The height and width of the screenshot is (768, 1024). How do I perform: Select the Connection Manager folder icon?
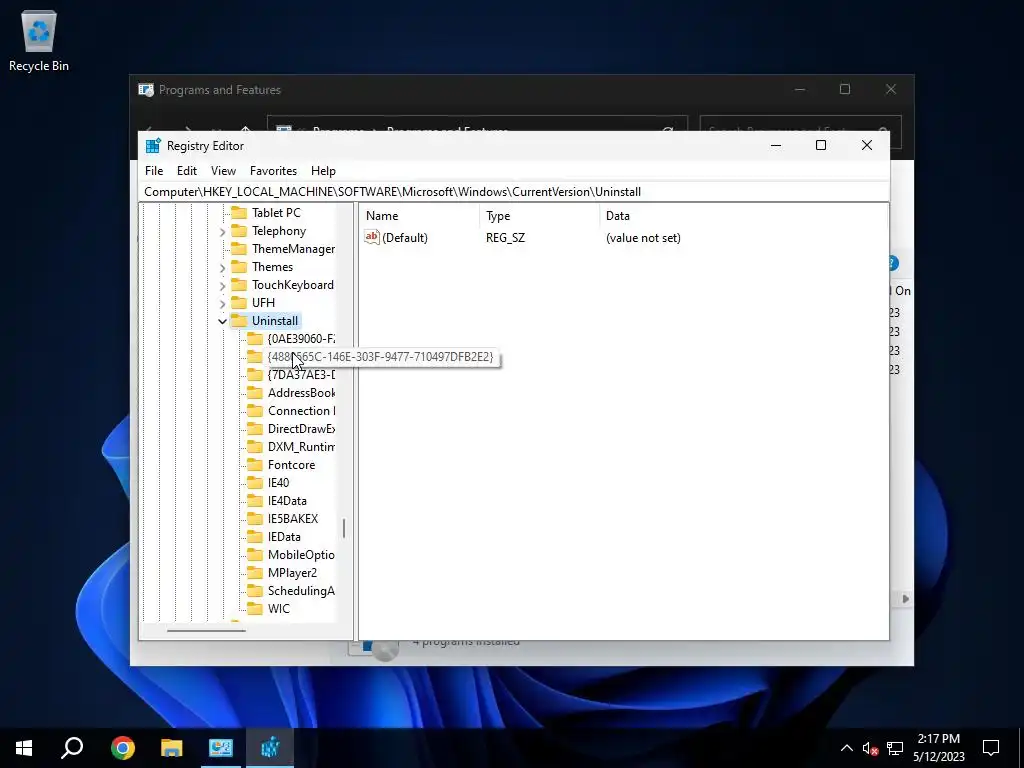tap(255, 411)
